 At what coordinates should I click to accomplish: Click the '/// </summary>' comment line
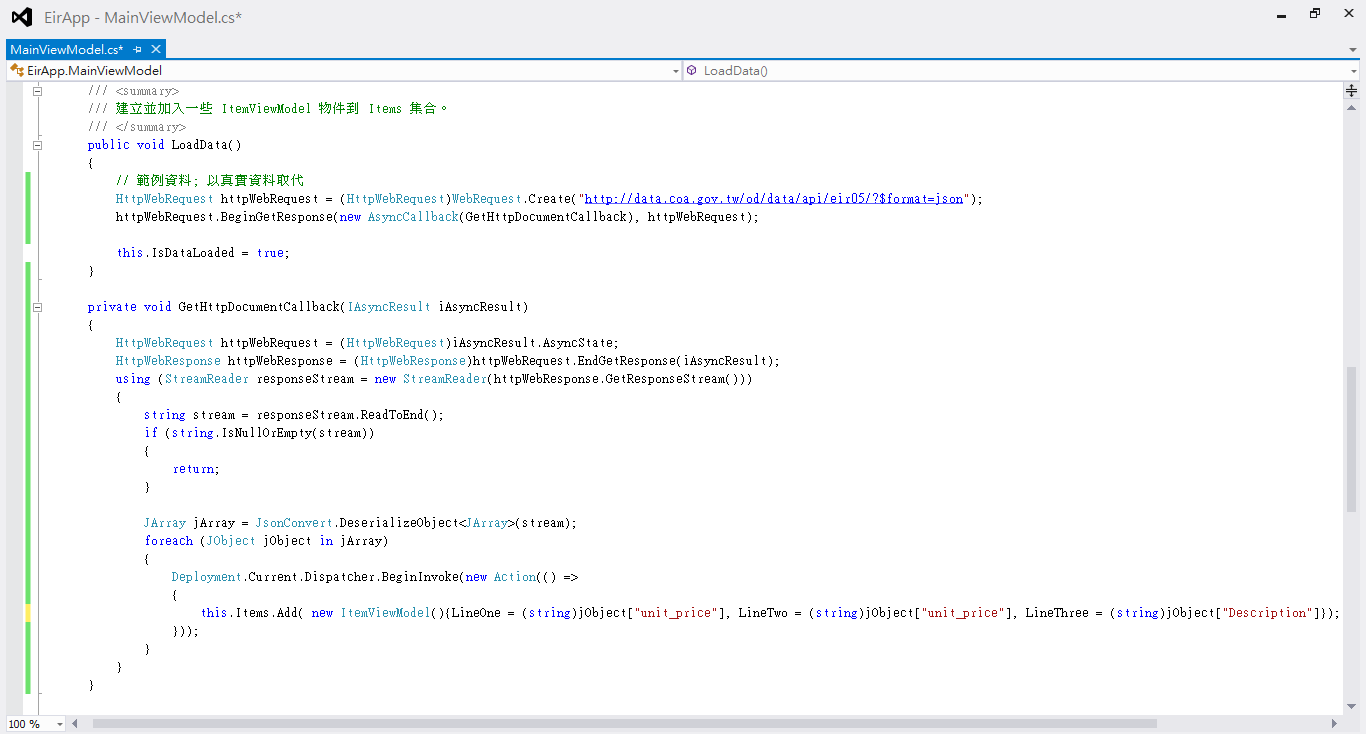[136, 127]
